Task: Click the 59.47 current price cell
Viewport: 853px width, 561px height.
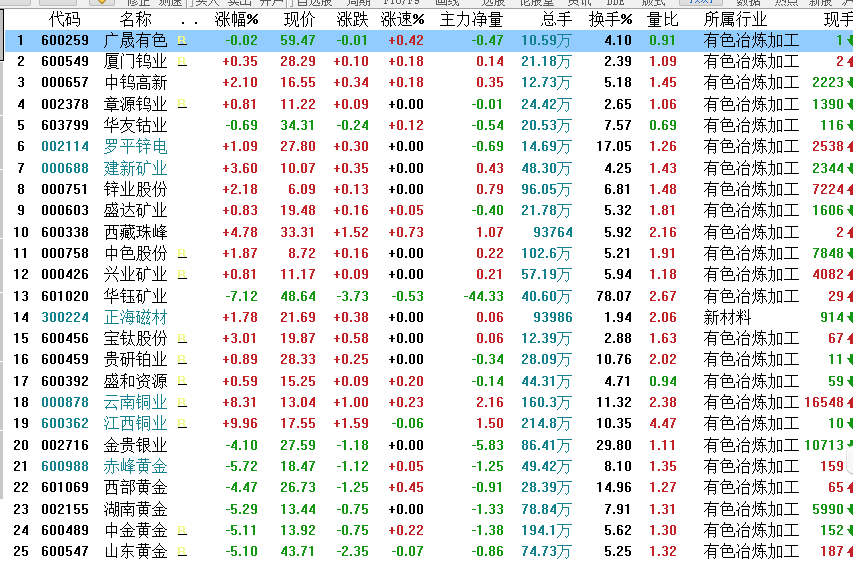Action: (x=298, y=40)
